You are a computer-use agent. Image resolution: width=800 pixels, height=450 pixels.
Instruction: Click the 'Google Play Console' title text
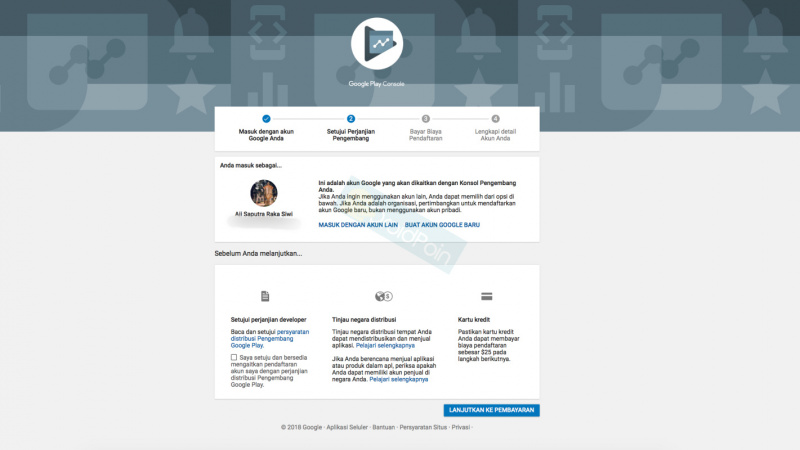[377, 84]
